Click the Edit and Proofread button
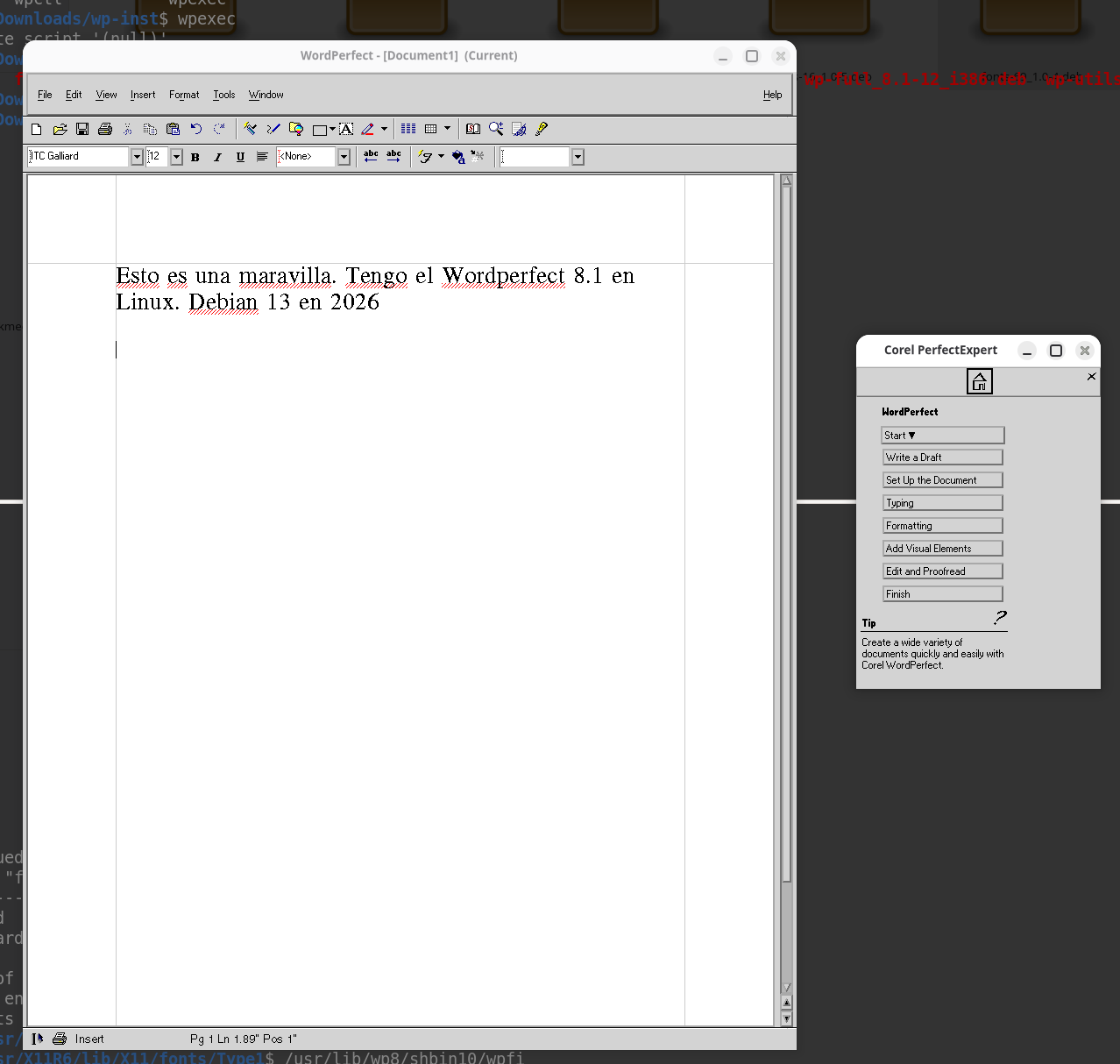 coord(942,571)
